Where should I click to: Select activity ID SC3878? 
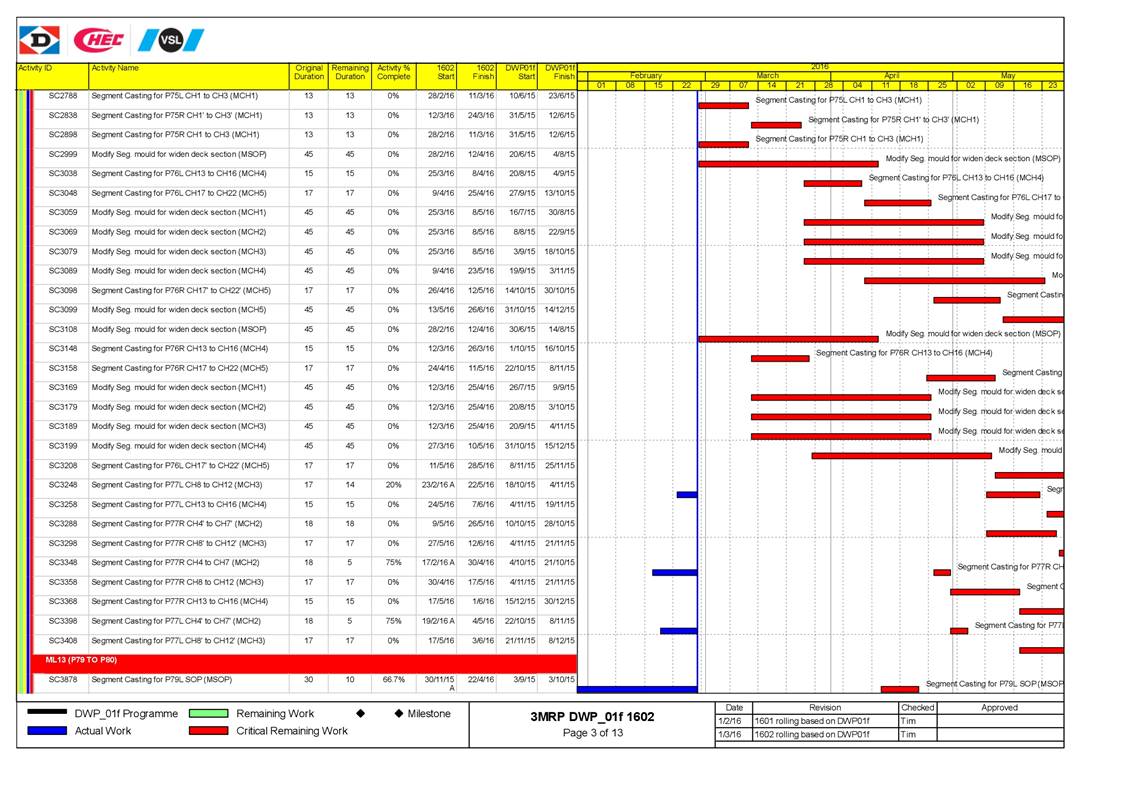point(63,679)
